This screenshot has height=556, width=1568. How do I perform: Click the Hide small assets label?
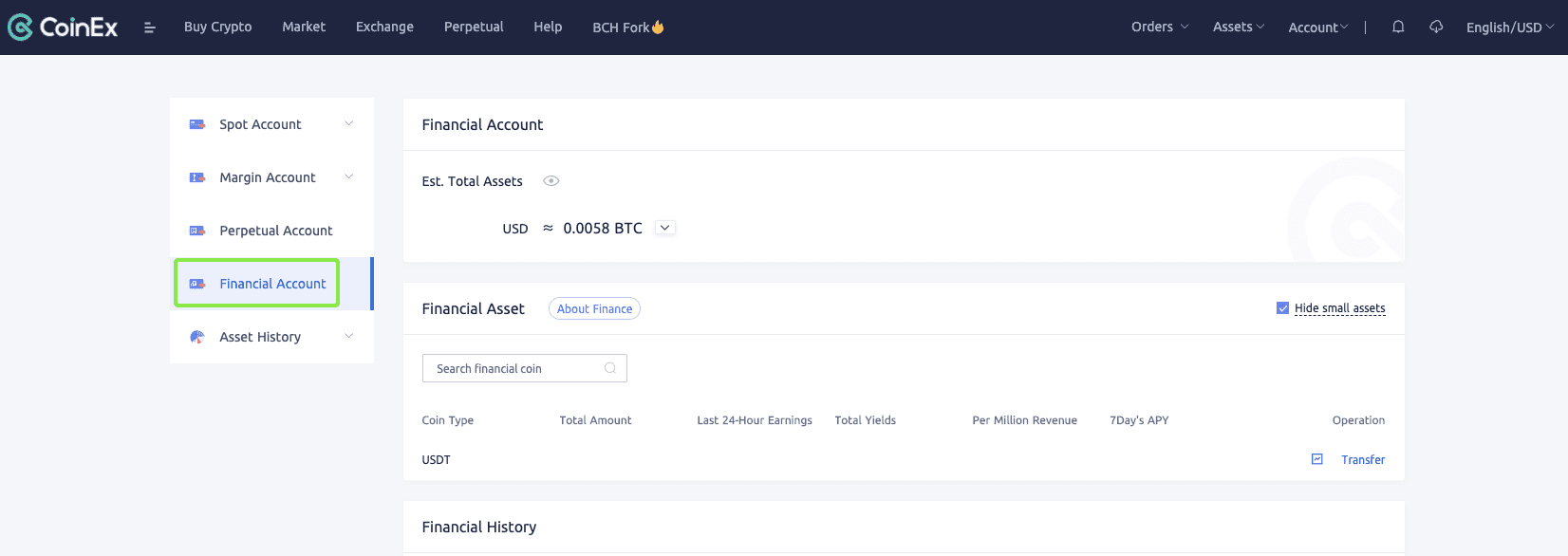point(1340,308)
